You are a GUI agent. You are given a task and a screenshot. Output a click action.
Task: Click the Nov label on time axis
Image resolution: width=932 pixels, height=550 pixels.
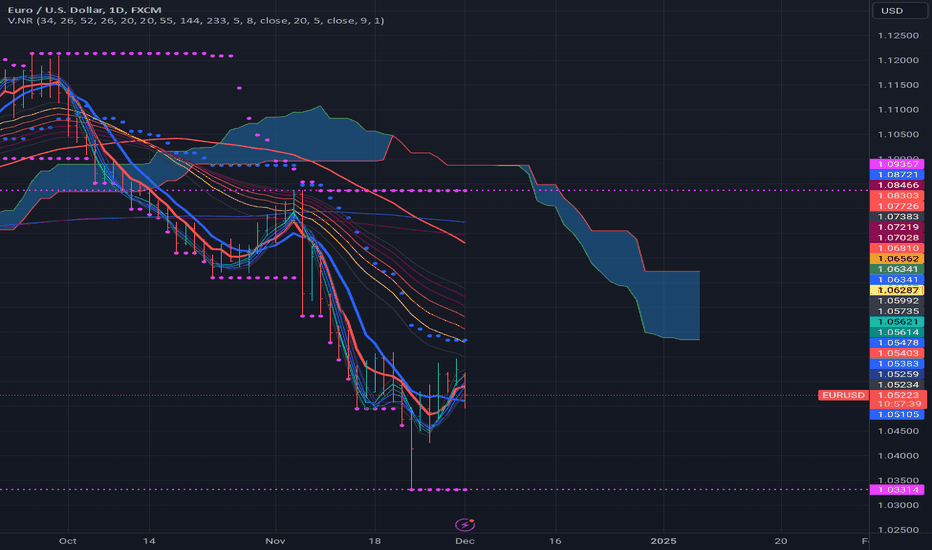click(x=275, y=541)
